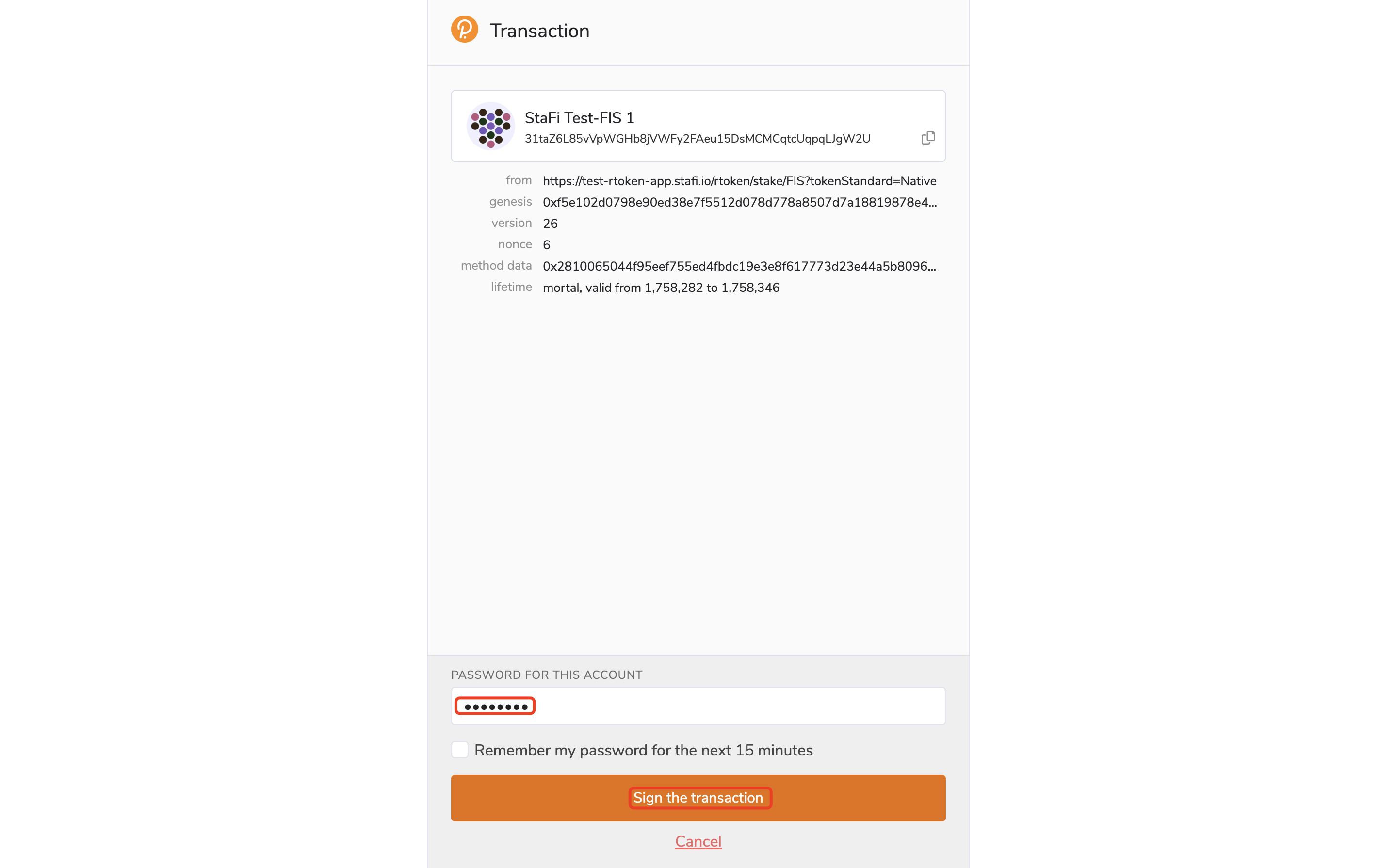Click the test-rtoken-app.stafi.io source URL
This screenshot has width=1396, height=868.
point(739,181)
